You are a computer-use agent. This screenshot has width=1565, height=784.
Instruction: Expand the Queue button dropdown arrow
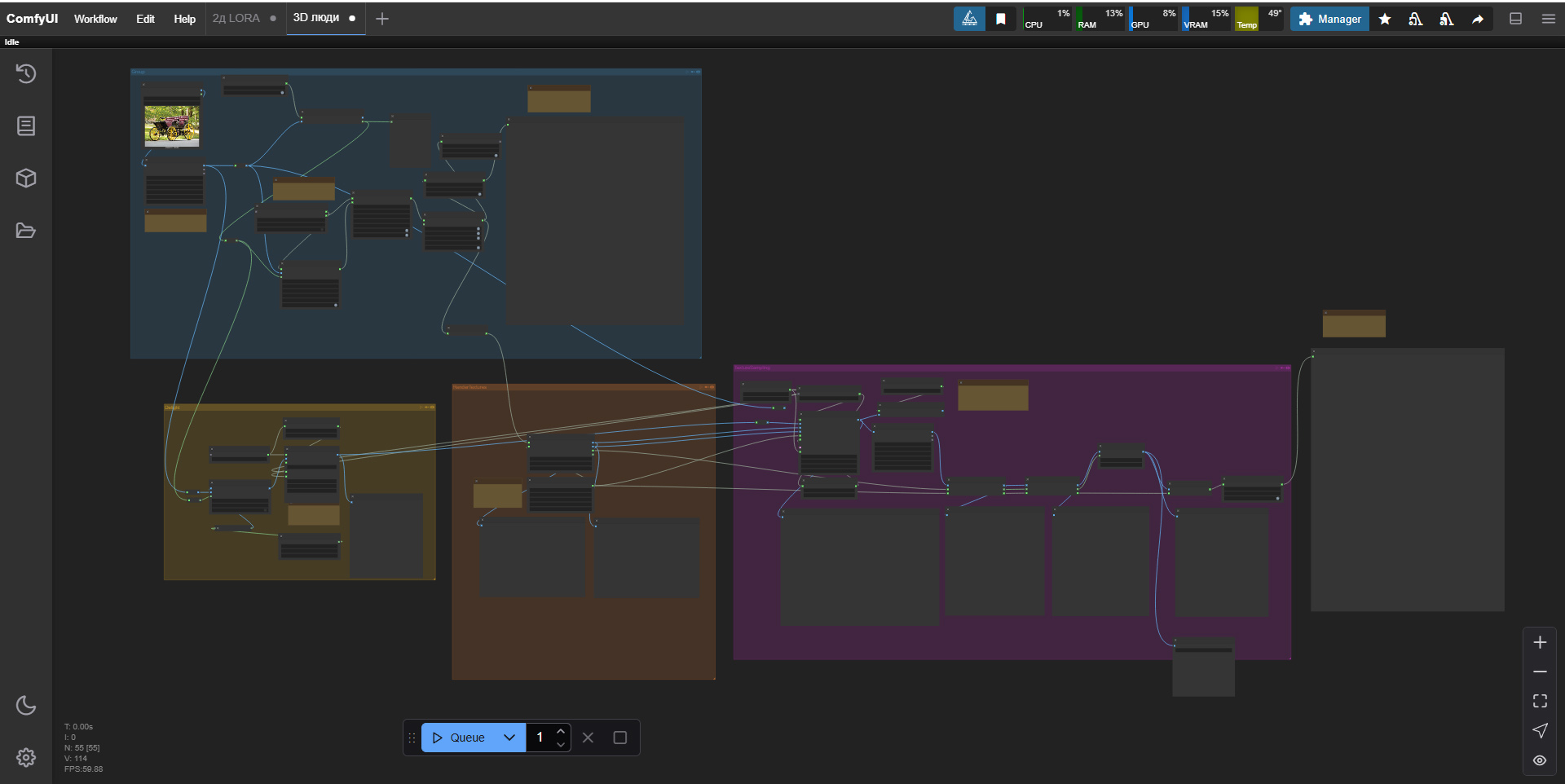(x=509, y=738)
